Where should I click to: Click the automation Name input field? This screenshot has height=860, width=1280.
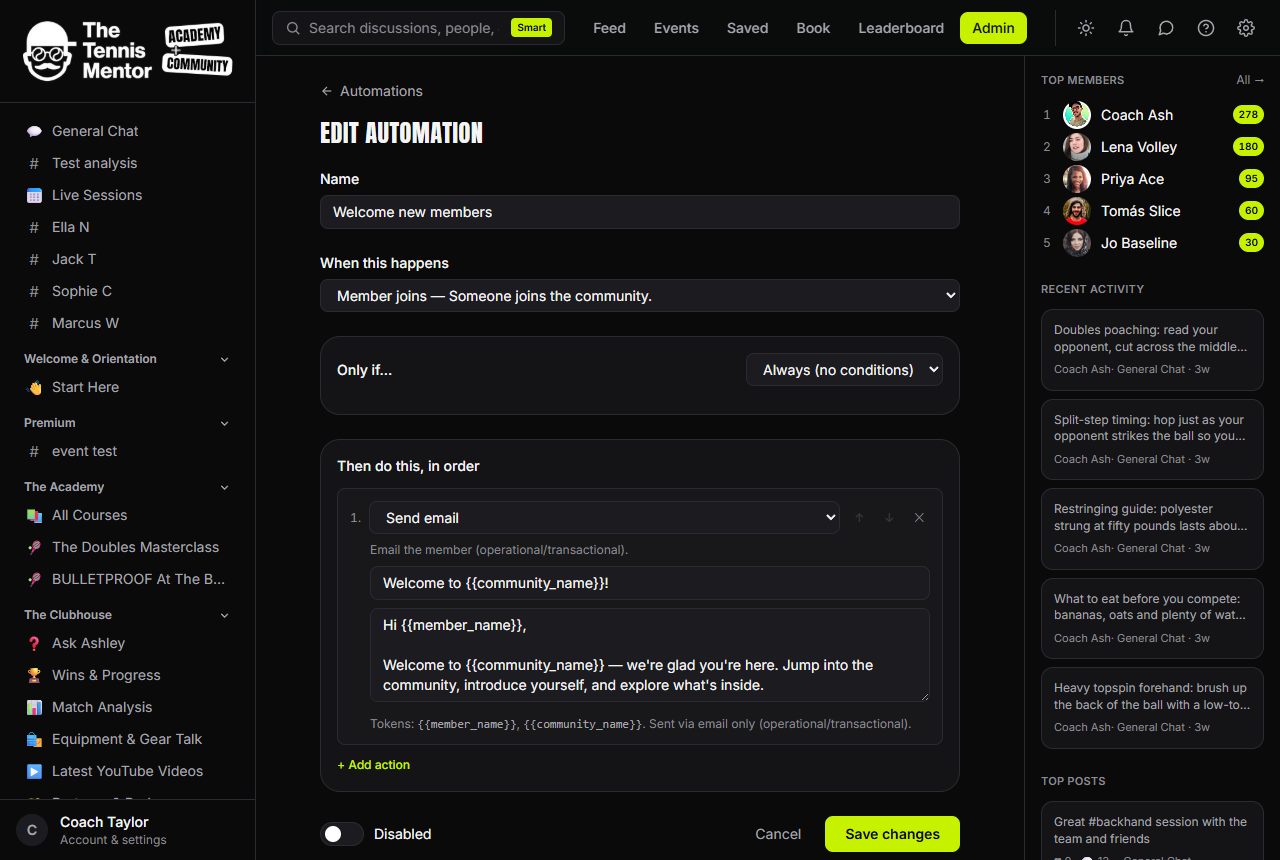(640, 212)
